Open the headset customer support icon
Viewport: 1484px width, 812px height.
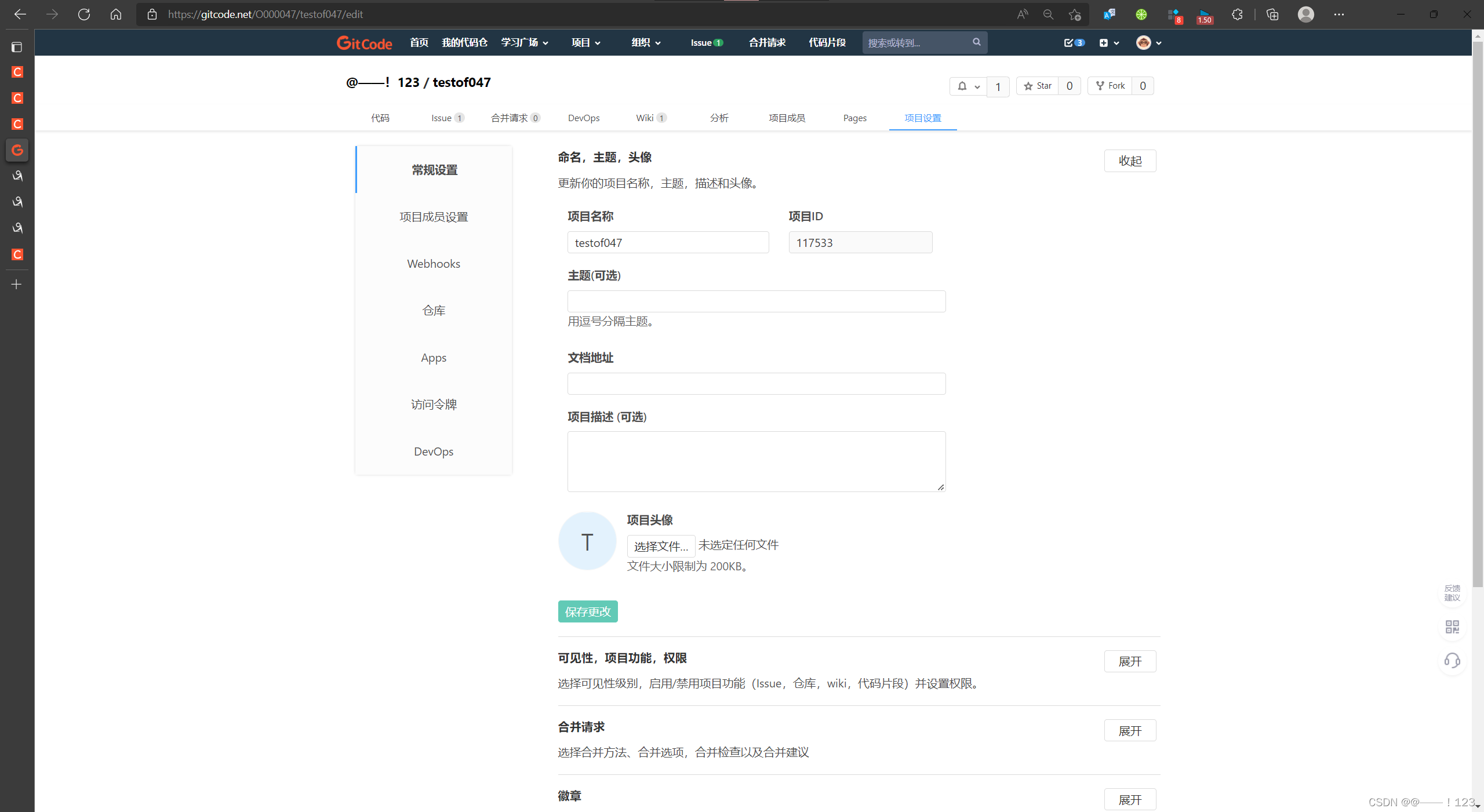[1452, 661]
